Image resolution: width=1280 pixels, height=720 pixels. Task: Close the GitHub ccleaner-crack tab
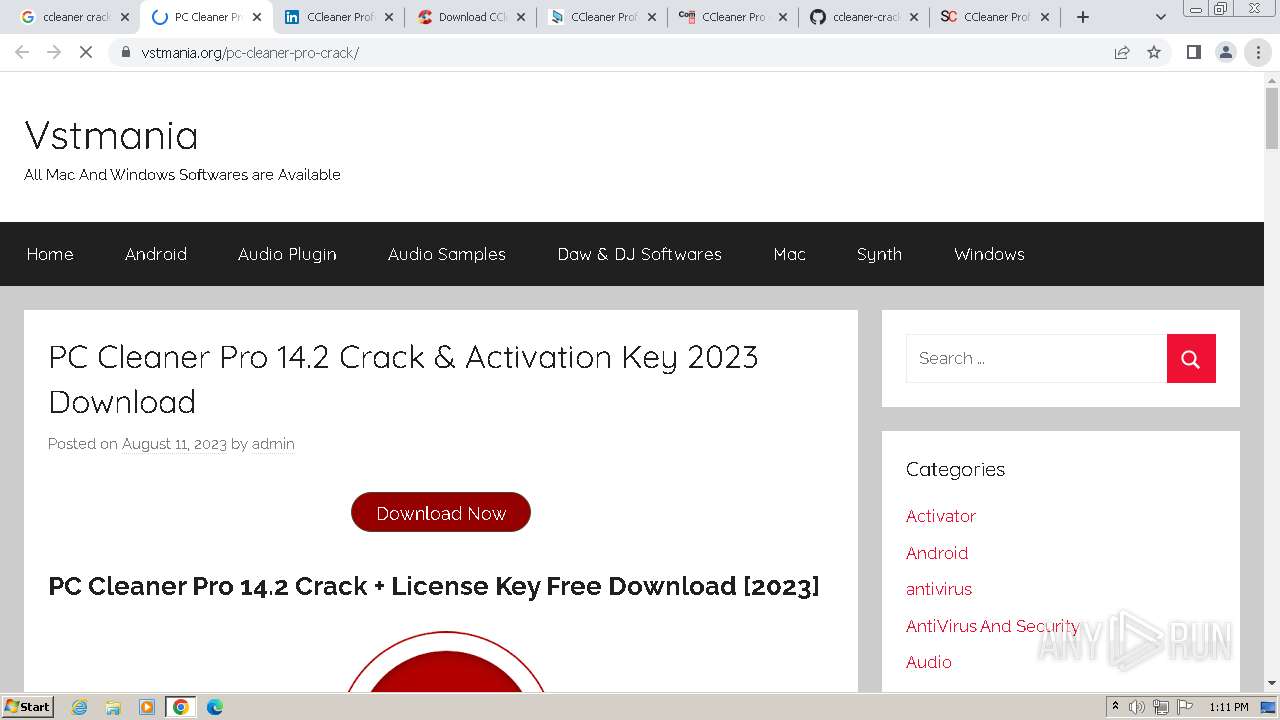pyautogui.click(x=914, y=17)
